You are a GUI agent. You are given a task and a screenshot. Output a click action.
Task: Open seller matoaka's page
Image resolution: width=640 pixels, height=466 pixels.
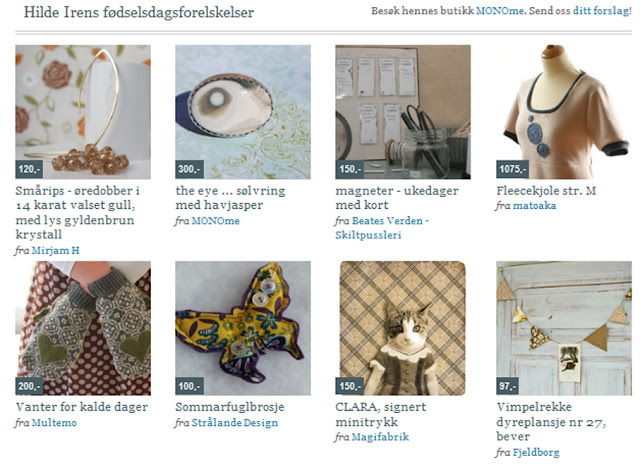point(534,205)
